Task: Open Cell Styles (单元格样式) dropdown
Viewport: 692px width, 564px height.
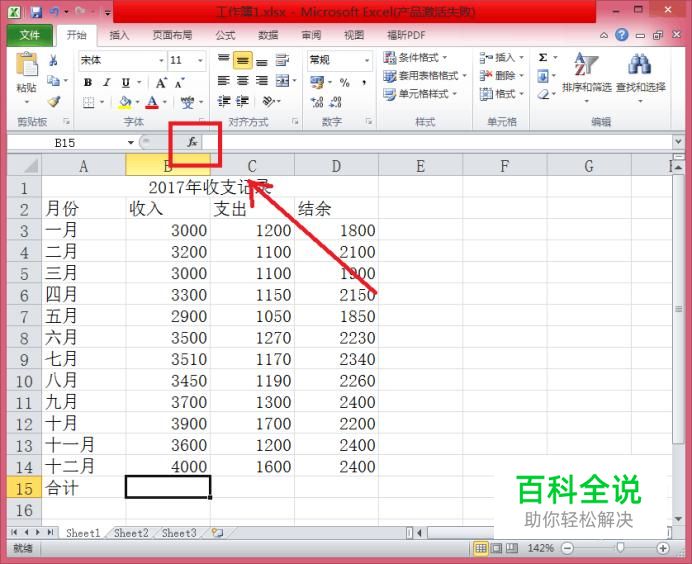Action: click(420, 94)
